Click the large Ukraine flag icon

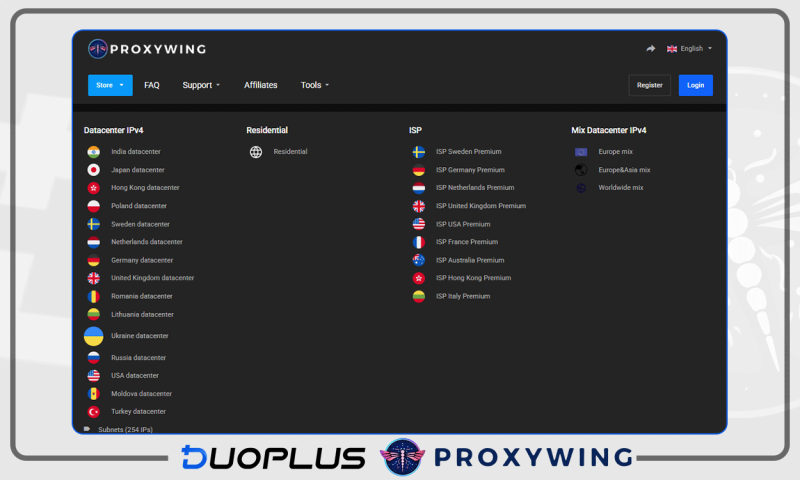(93, 336)
